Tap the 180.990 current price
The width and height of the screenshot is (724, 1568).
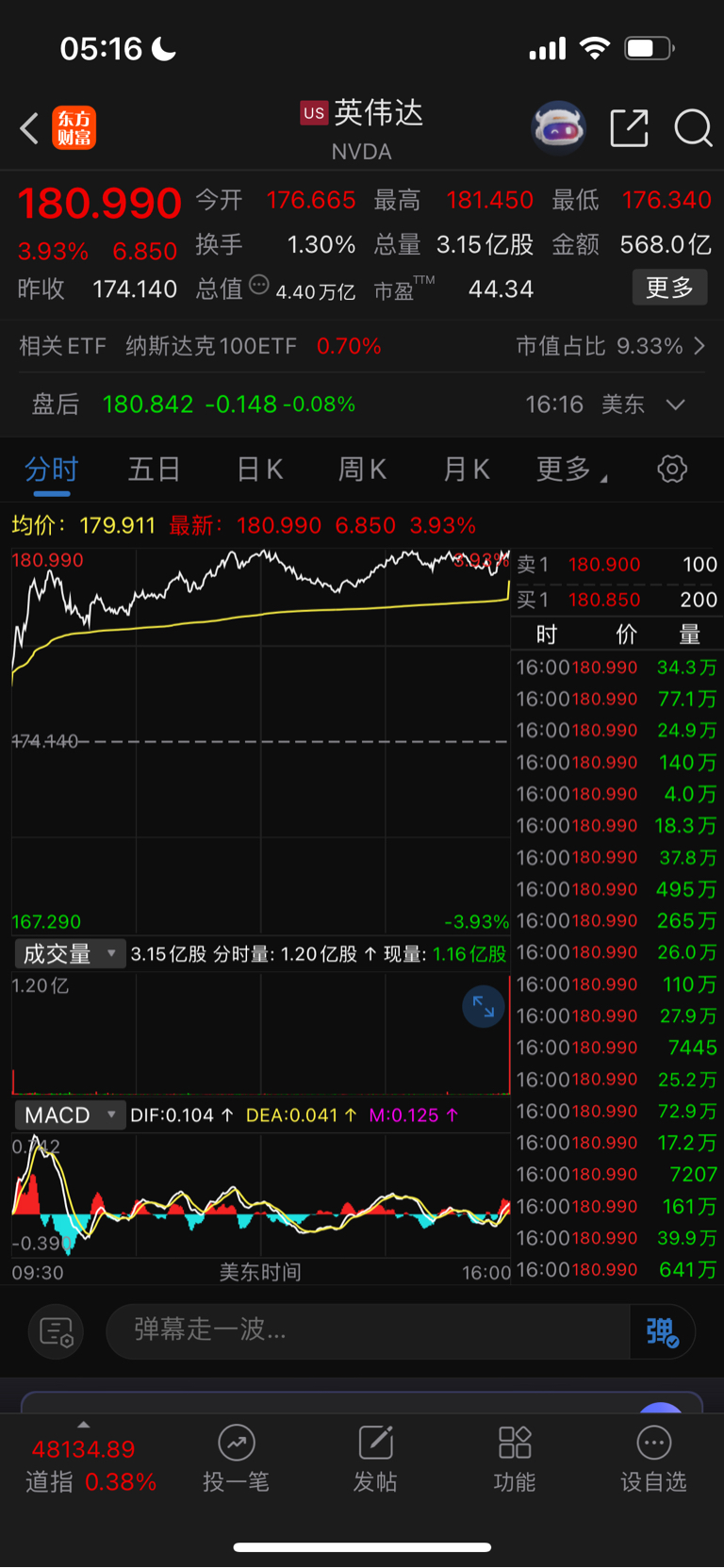click(99, 203)
